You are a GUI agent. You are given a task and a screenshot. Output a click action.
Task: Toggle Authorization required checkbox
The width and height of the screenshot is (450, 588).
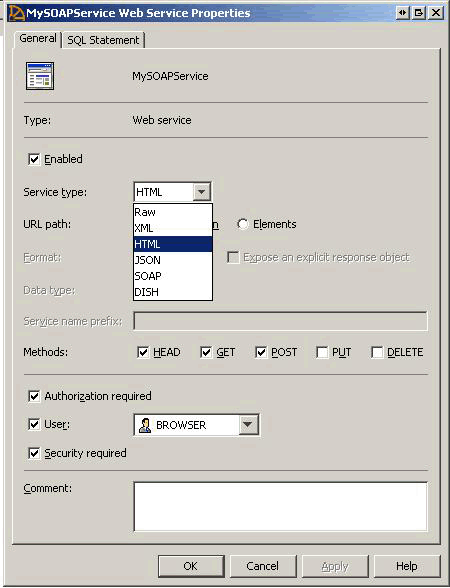pos(34,396)
